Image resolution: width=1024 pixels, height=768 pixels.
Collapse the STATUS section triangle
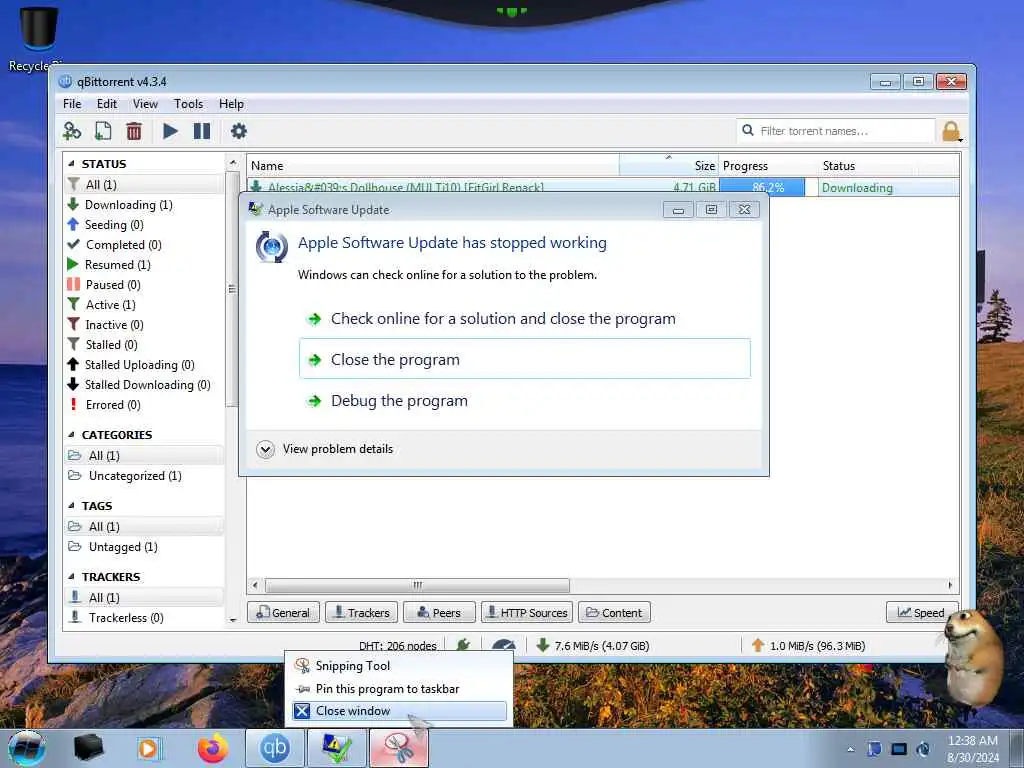tap(71, 164)
